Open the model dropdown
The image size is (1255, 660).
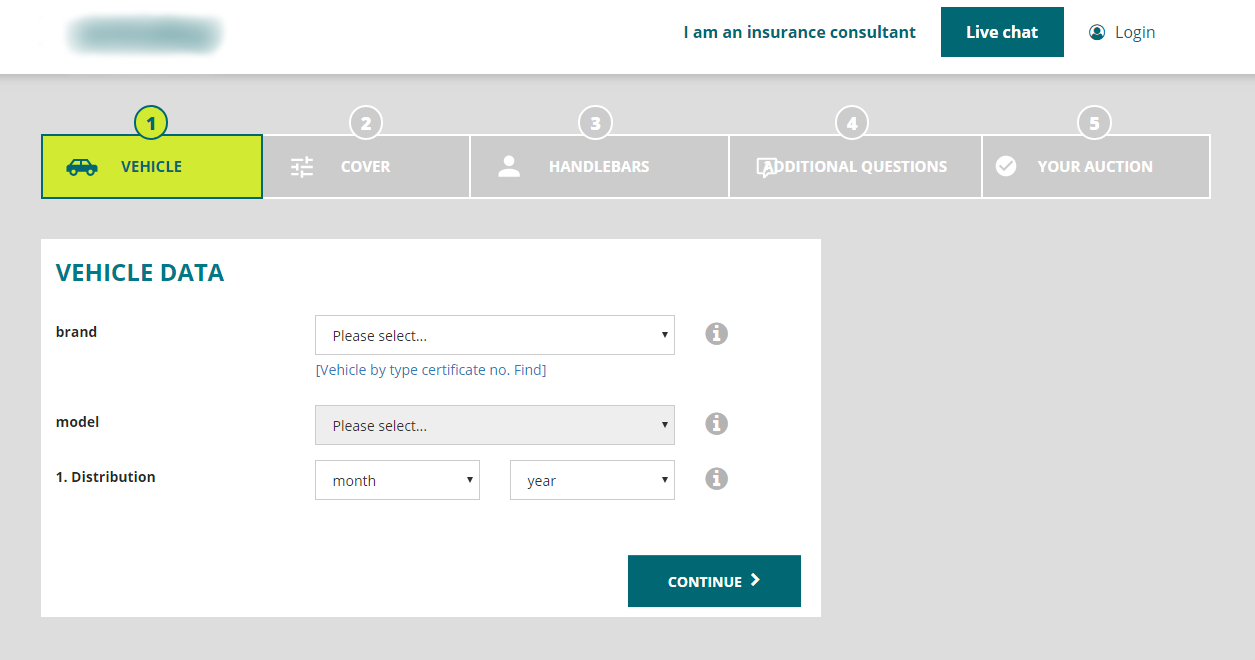click(x=494, y=426)
